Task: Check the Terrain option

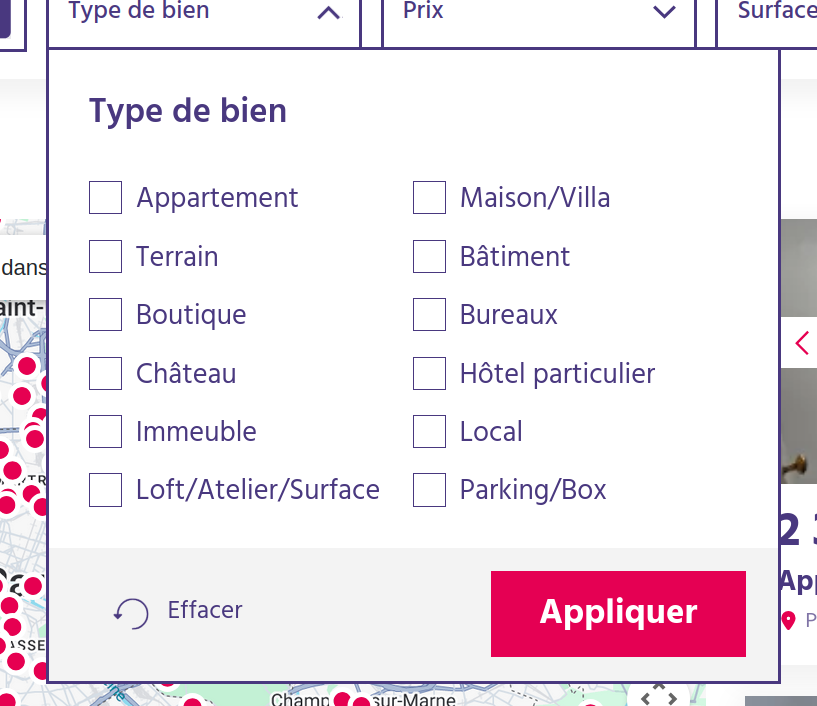Action: [x=105, y=257]
